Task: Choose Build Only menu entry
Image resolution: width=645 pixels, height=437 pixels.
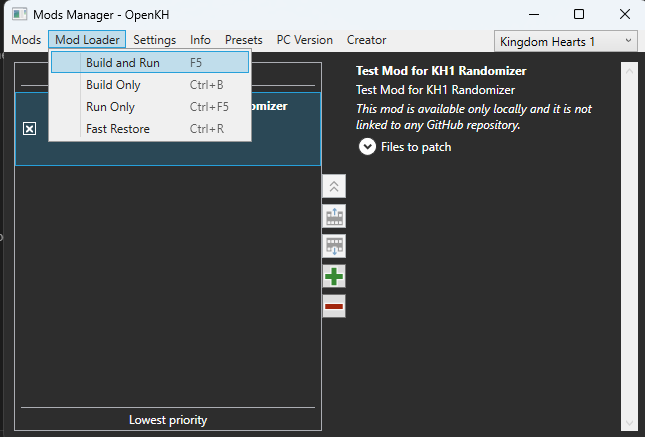Action: click(x=150, y=85)
